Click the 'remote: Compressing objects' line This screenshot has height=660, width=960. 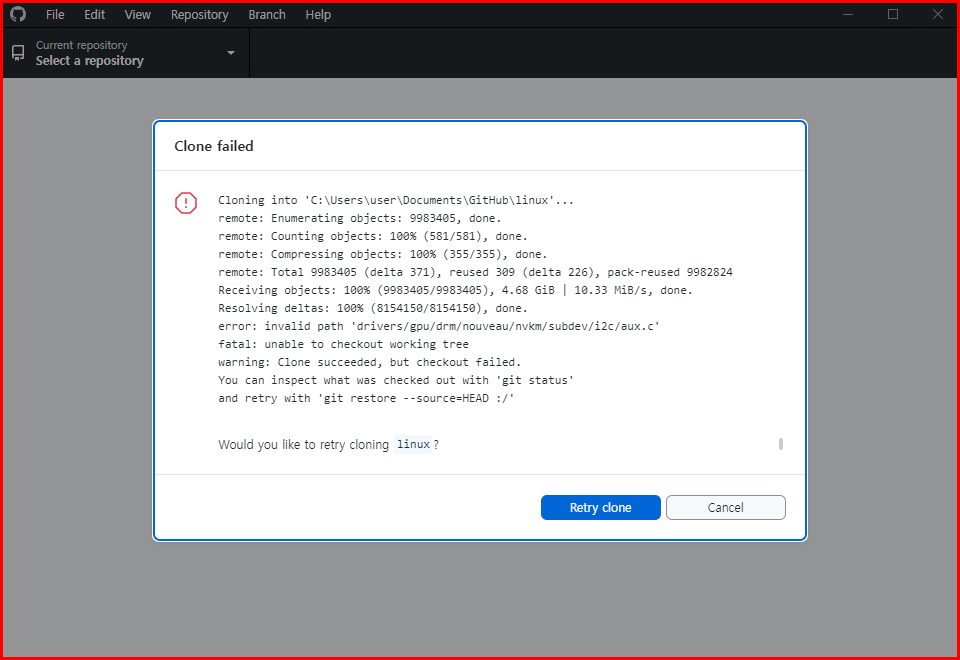tap(383, 254)
